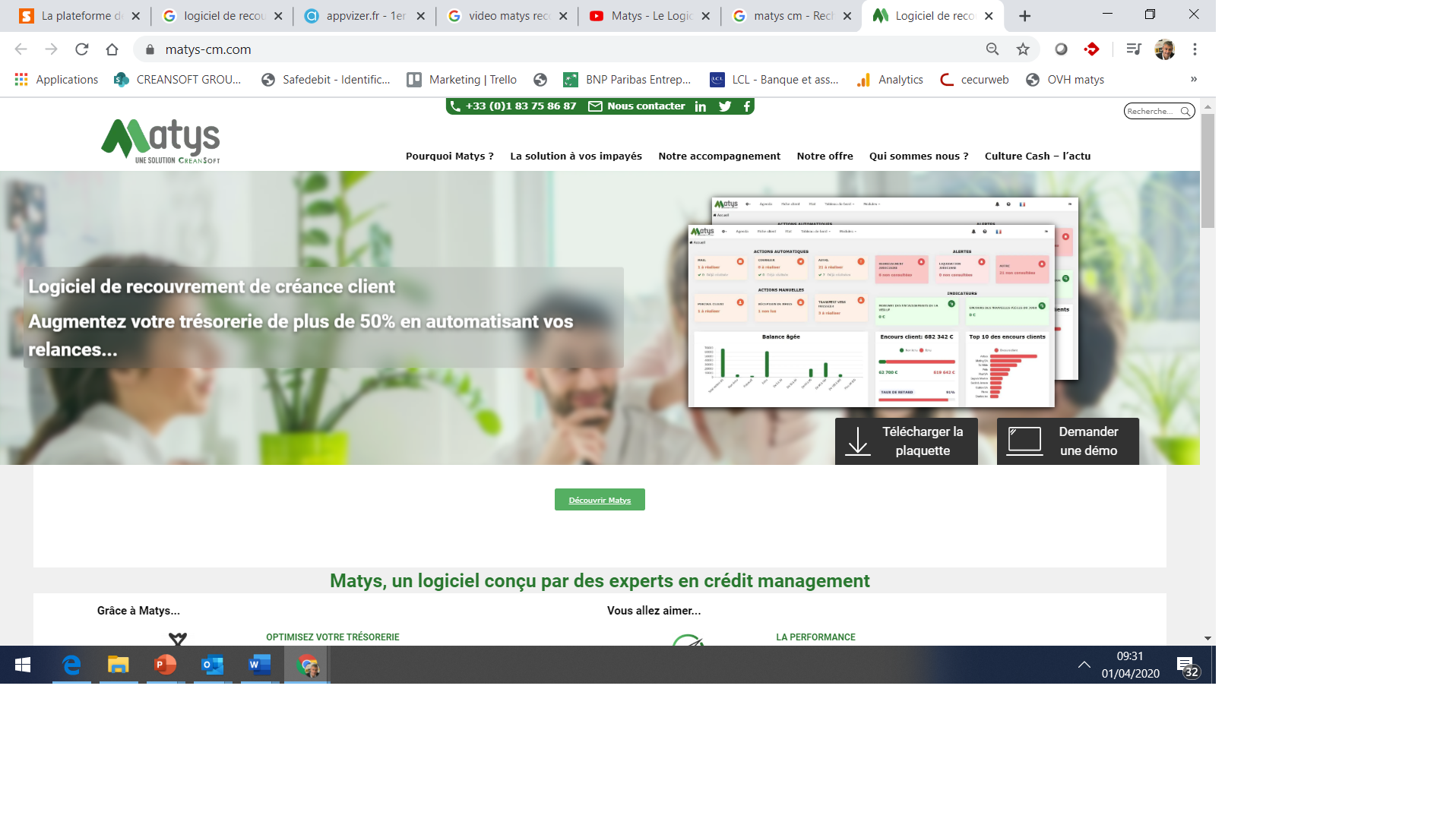The height and width of the screenshot is (828, 1456).
Task: Open a new browser tab with plus
Action: (1024, 15)
